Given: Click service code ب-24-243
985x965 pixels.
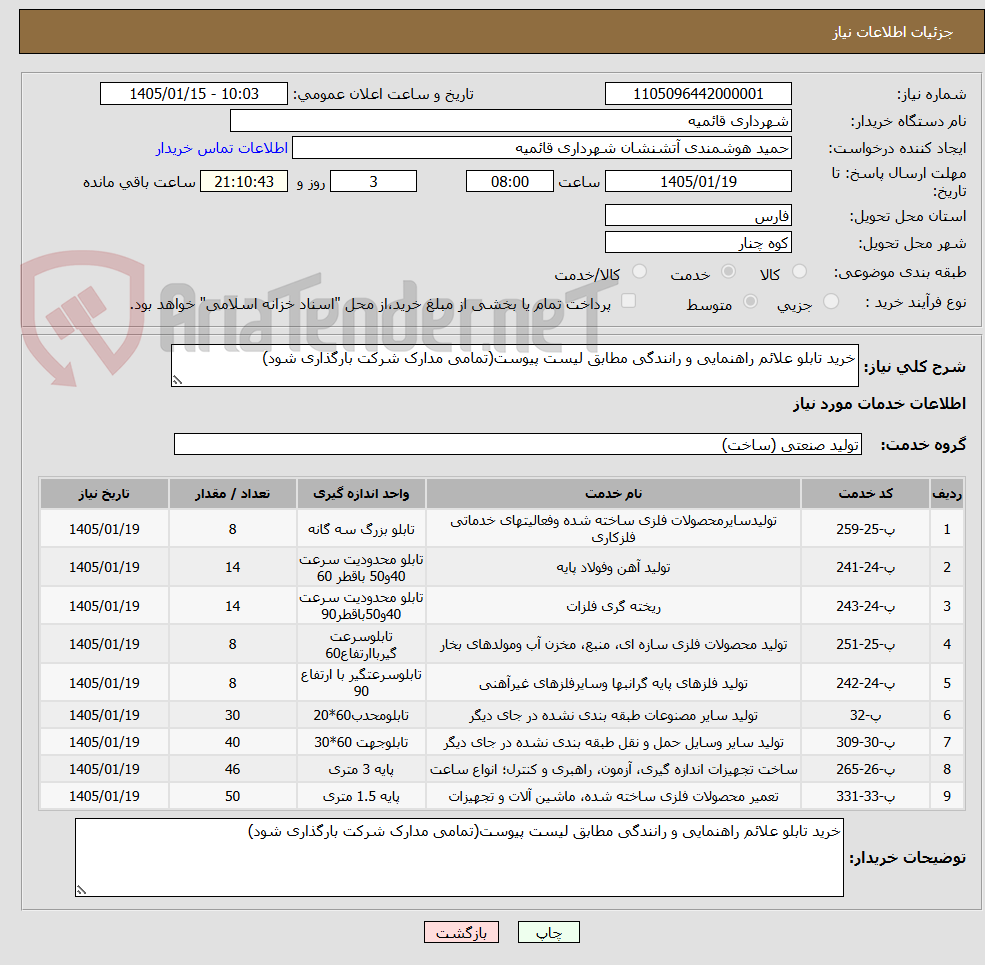Looking at the screenshot, I should [x=865, y=606].
